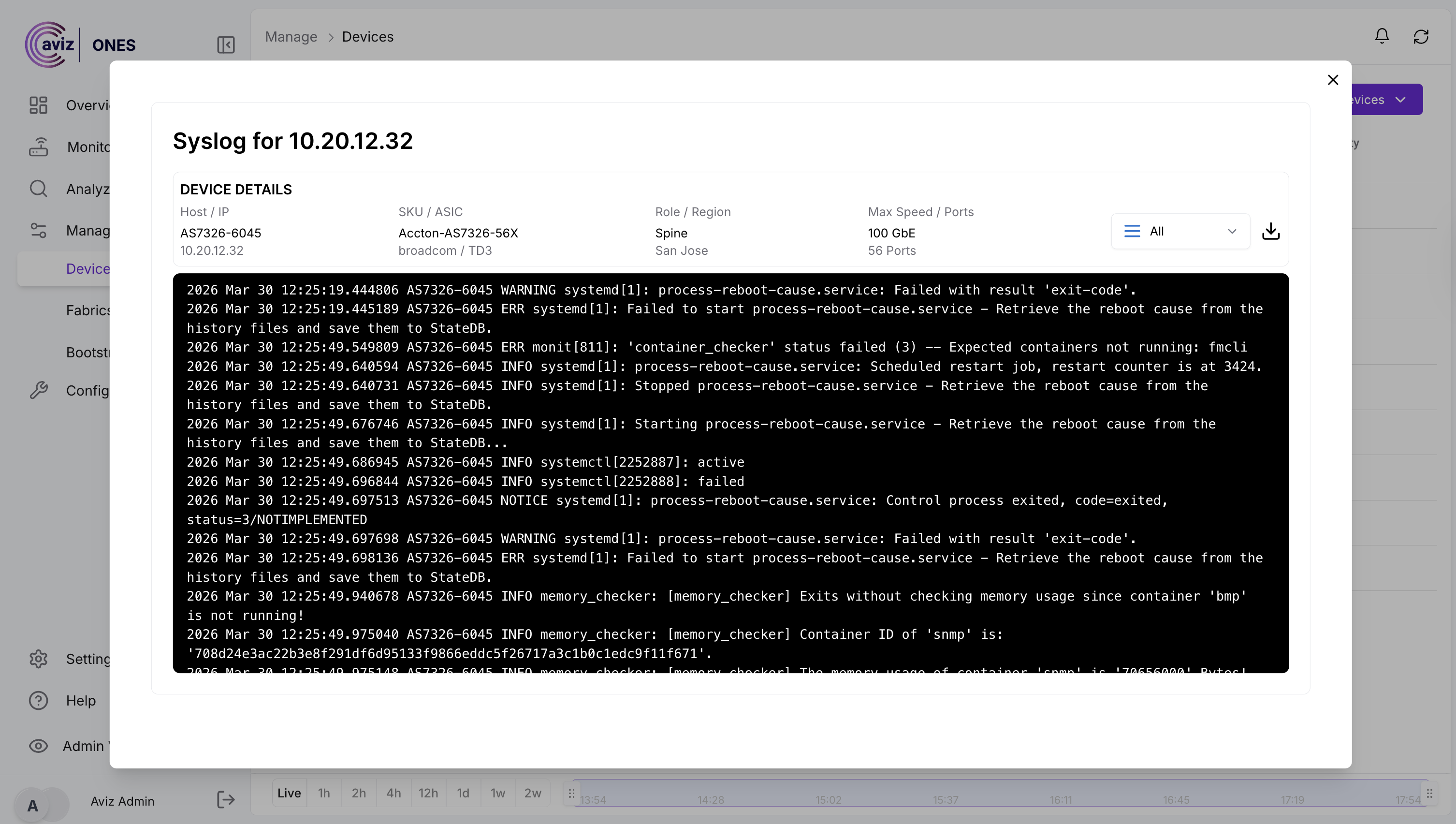
Task: Select the Live time range
Action: click(289, 793)
